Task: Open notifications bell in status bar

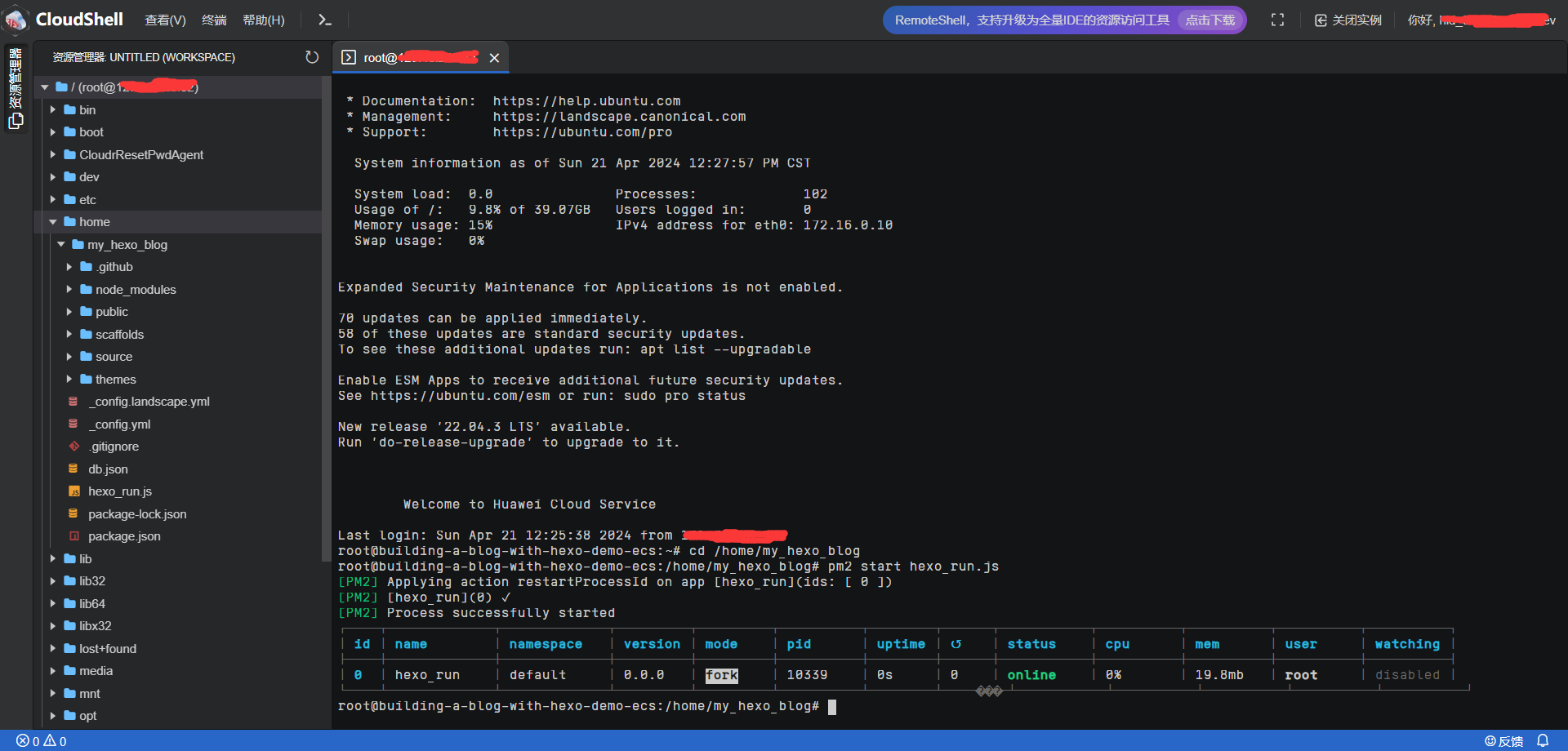Action: pos(1543,740)
